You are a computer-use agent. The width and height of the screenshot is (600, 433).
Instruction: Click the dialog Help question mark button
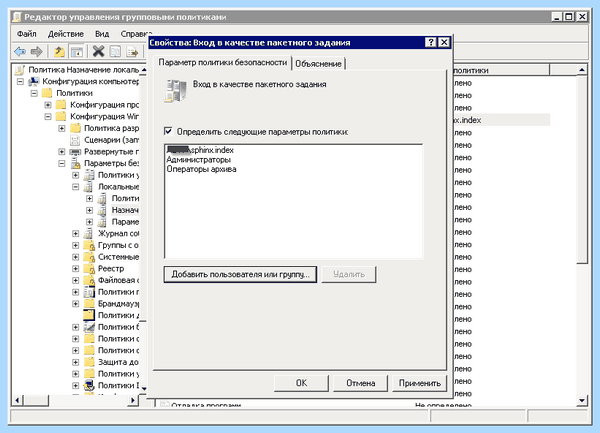431,42
